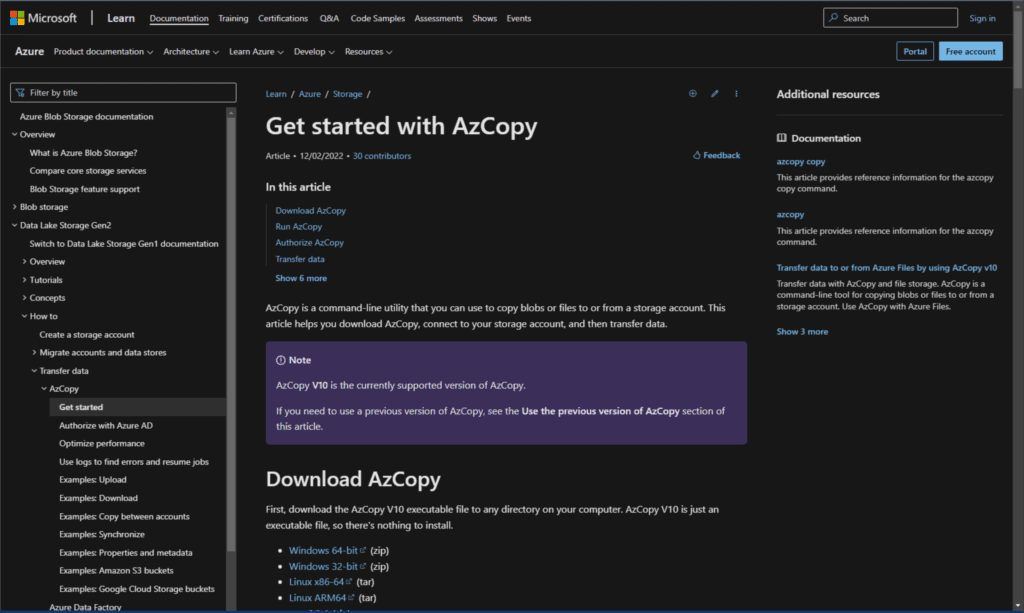Image resolution: width=1024 pixels, height=613 pixels.
Task: Click the Azure brand link
Action: [x=29, y=52]
